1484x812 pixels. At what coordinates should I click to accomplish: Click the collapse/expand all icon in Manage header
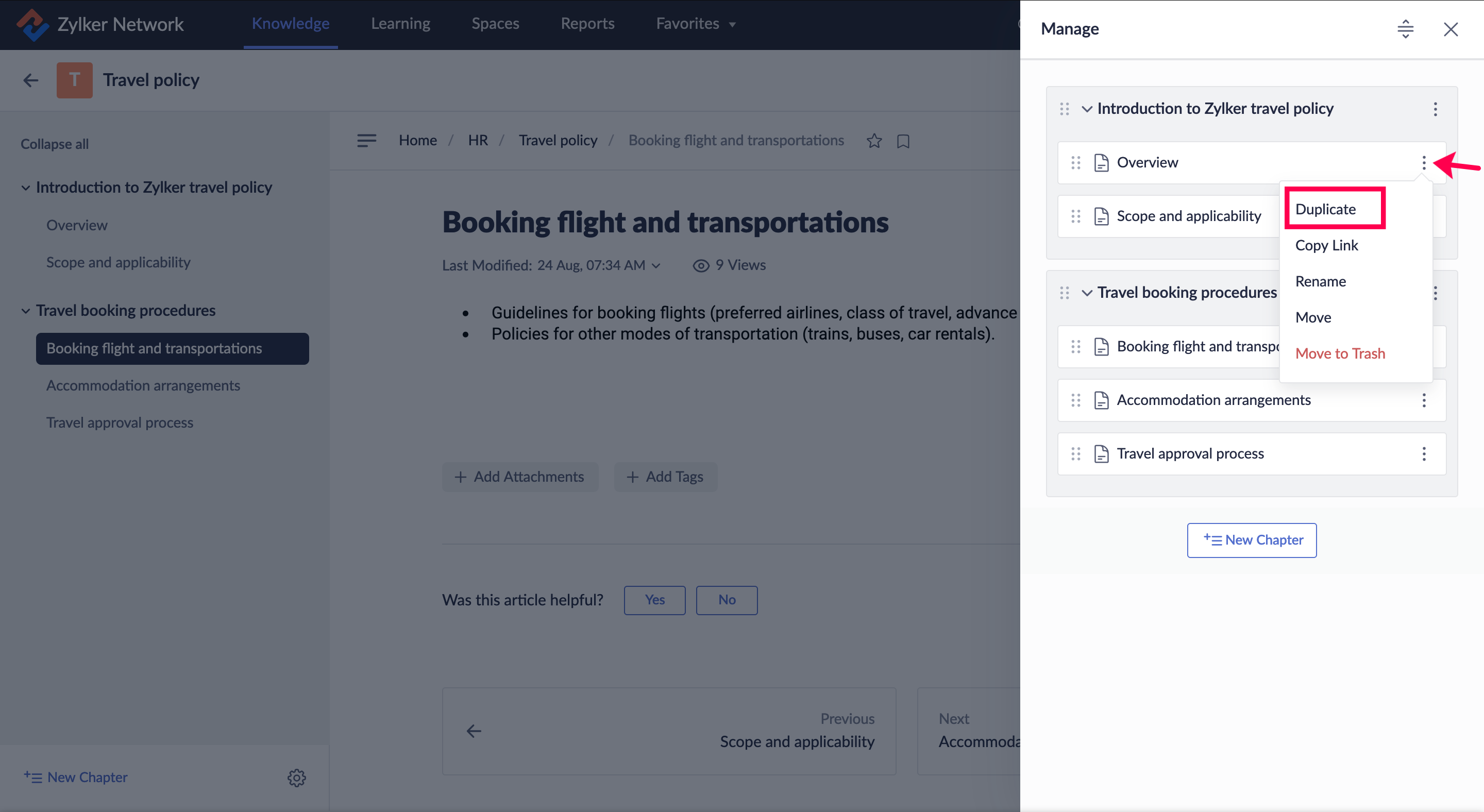(x=1405, y=29)
